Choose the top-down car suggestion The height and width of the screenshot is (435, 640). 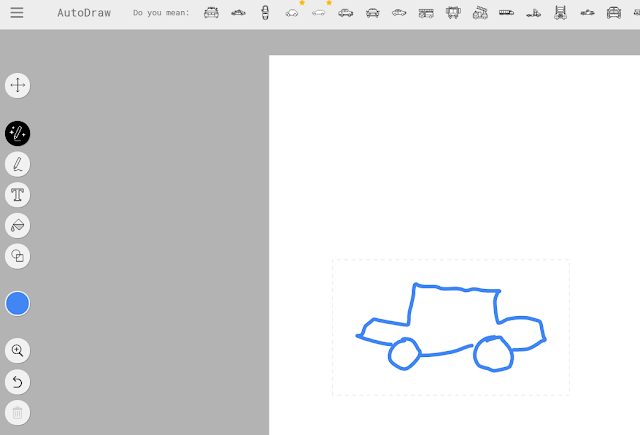265,13
